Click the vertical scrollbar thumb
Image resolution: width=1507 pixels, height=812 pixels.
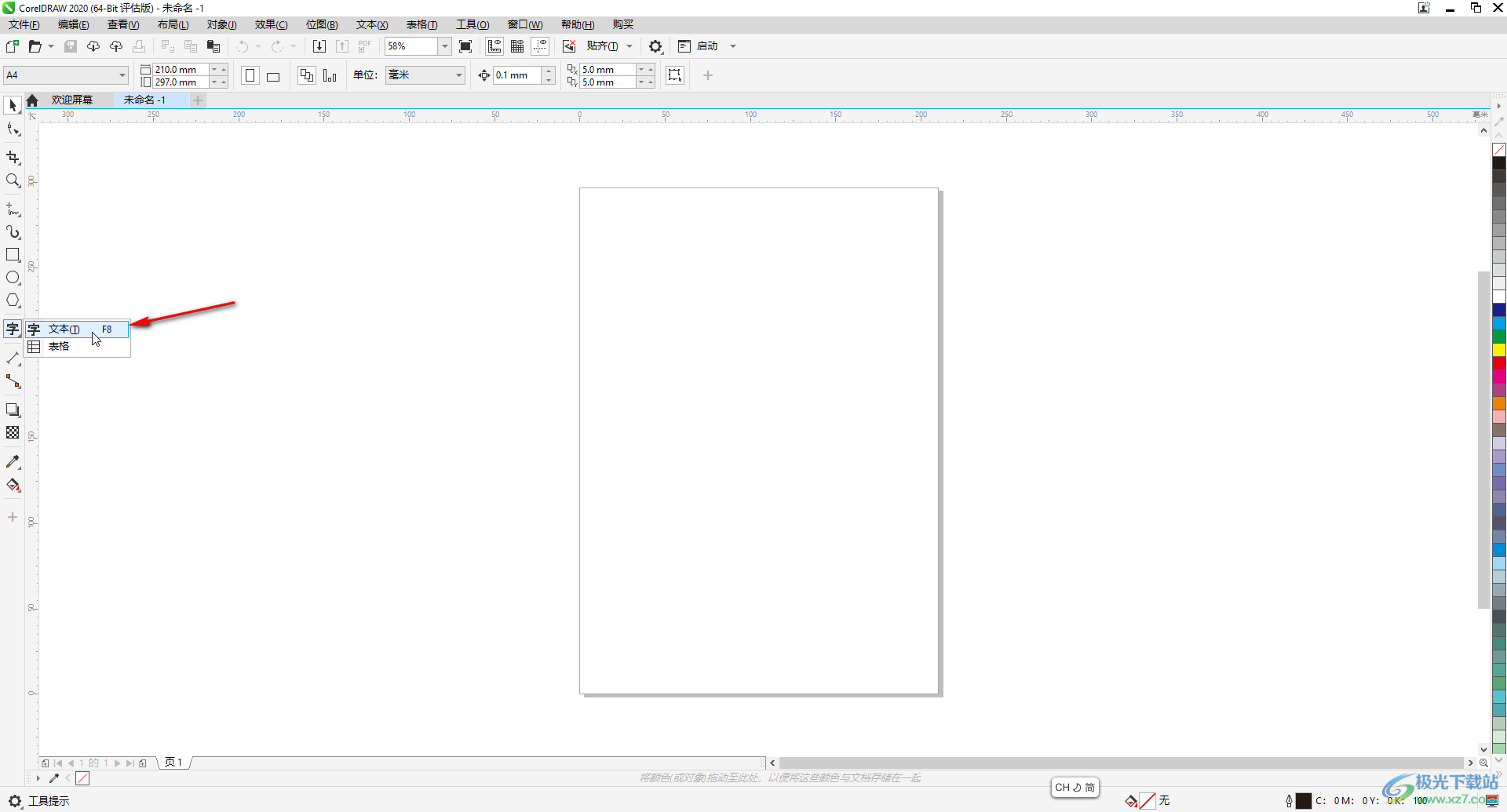coord(1483,439)
